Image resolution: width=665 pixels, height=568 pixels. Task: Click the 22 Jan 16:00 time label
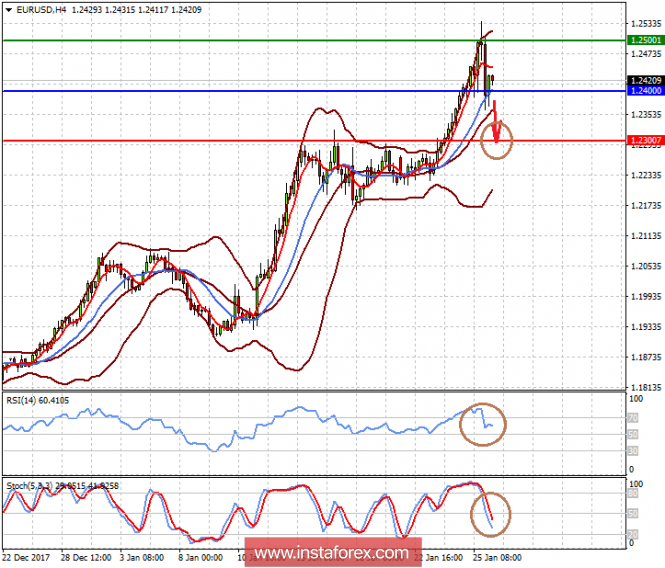click(x=438, y=557)
